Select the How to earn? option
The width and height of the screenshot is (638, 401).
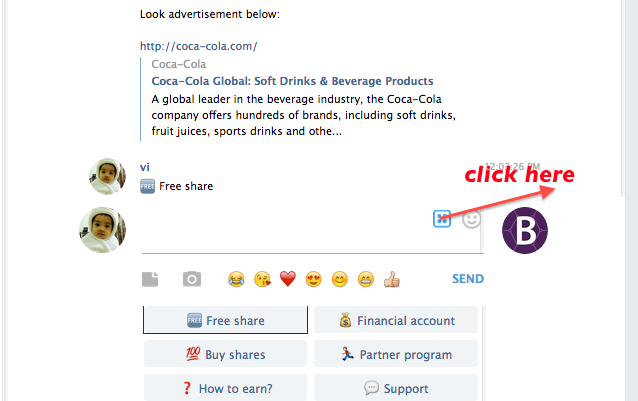[225, 388]
